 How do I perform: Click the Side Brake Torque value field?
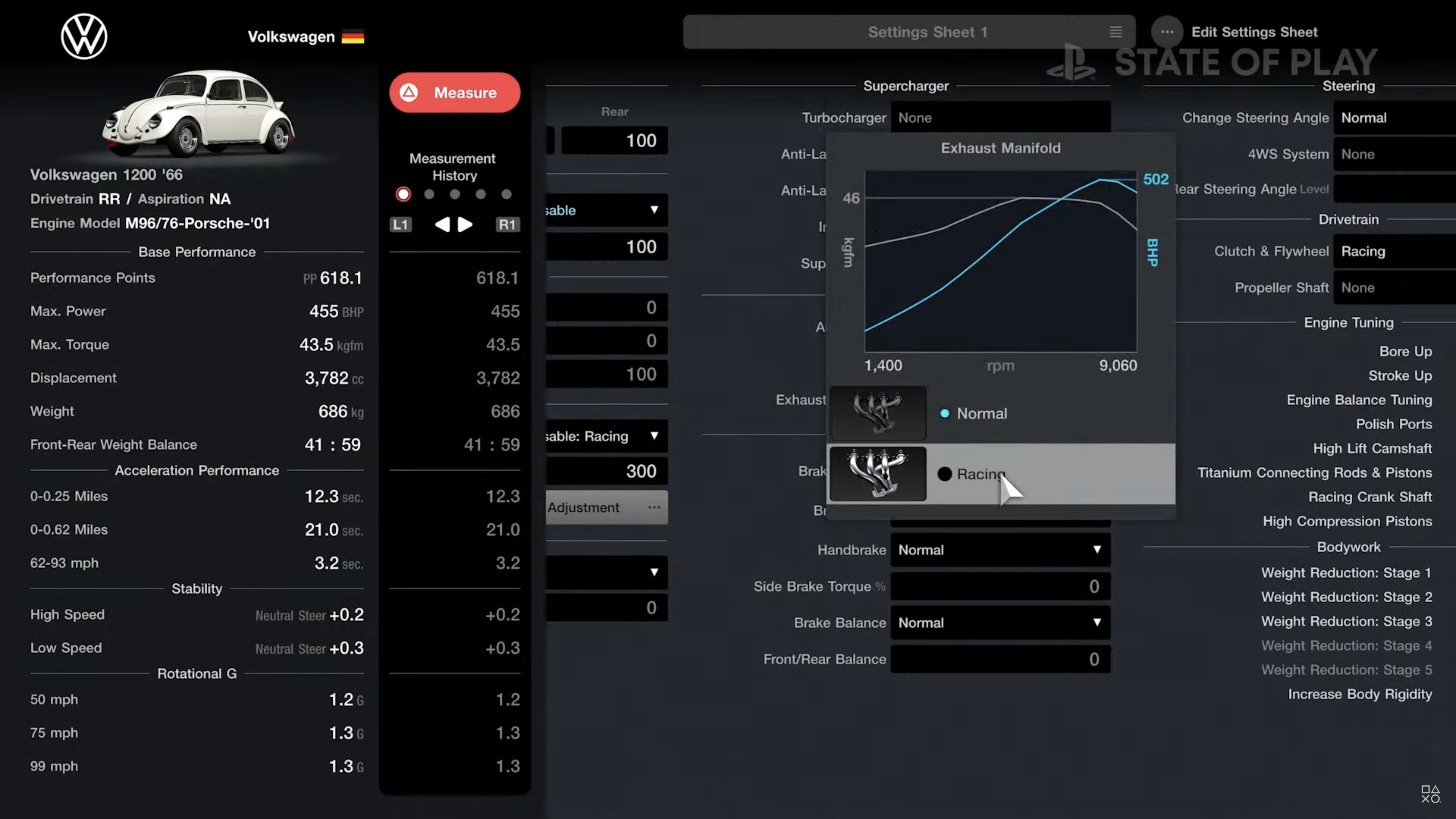pyautogui.click(x=1000, y=586)
